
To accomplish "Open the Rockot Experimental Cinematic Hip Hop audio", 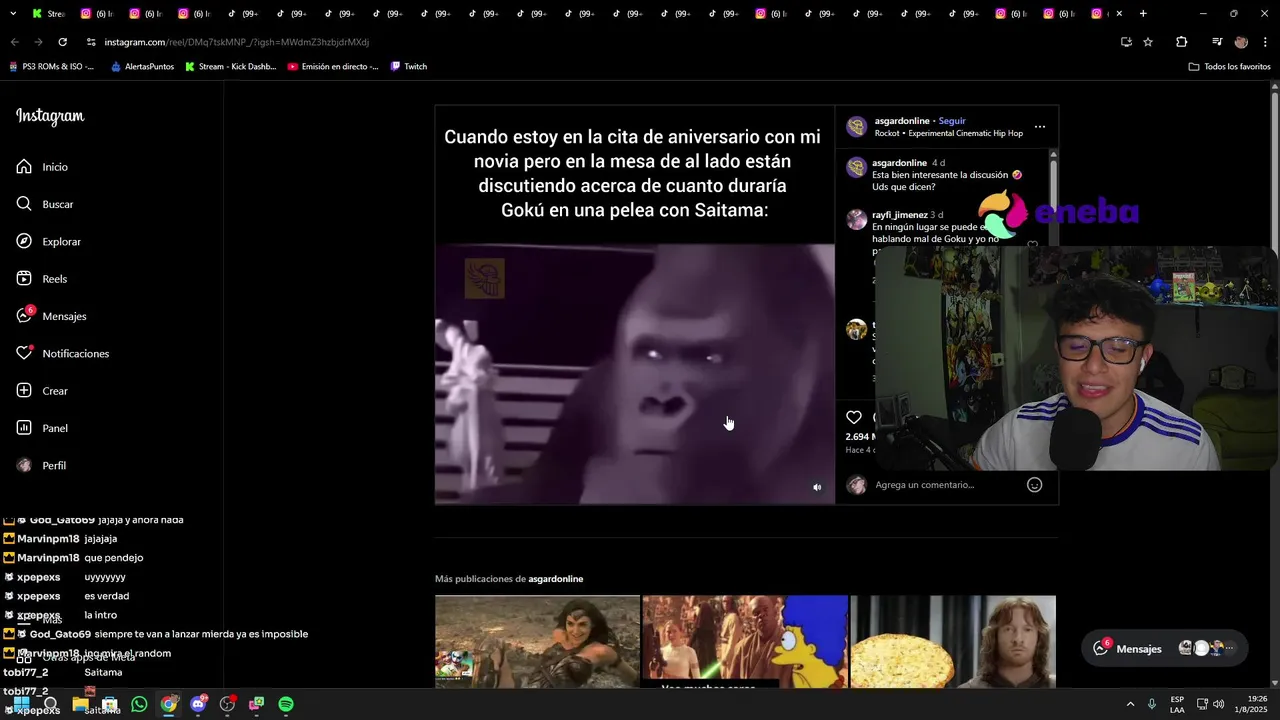I will [949, 133].
